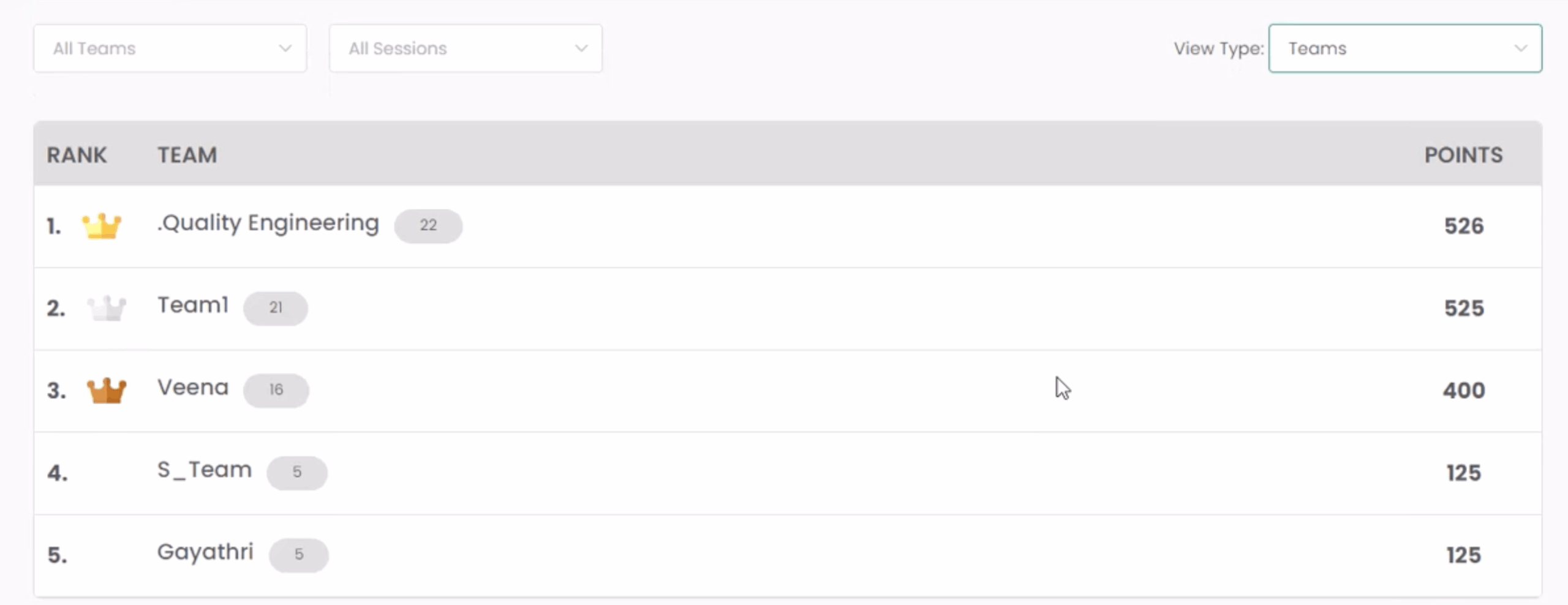Click the member count badge showing 22
Screen dimensions: 1568x605
tap(429, 226)
